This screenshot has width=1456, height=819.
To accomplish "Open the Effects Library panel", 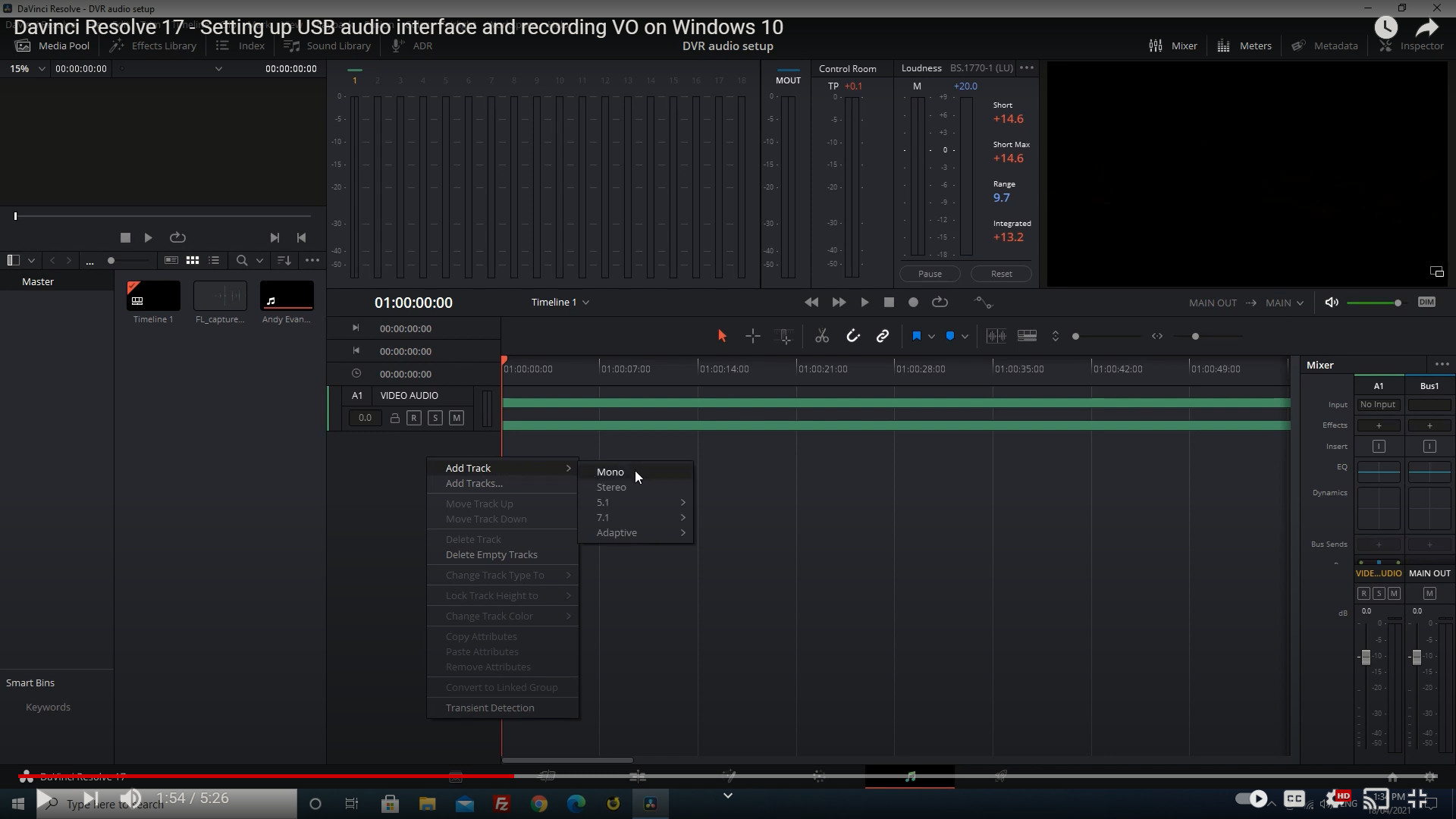I will [152, 45].
